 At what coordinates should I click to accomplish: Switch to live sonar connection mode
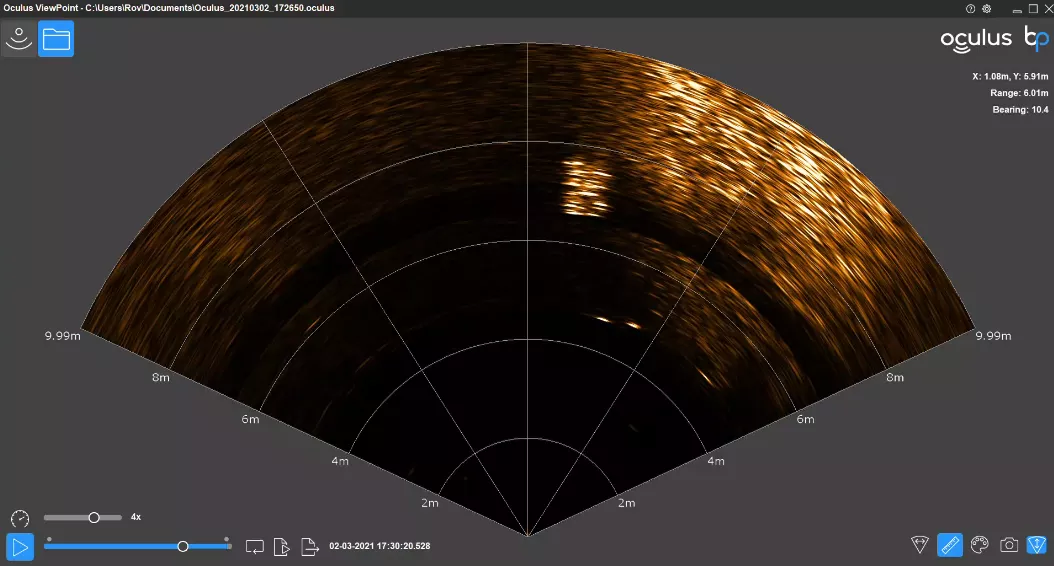coord(19,39)
